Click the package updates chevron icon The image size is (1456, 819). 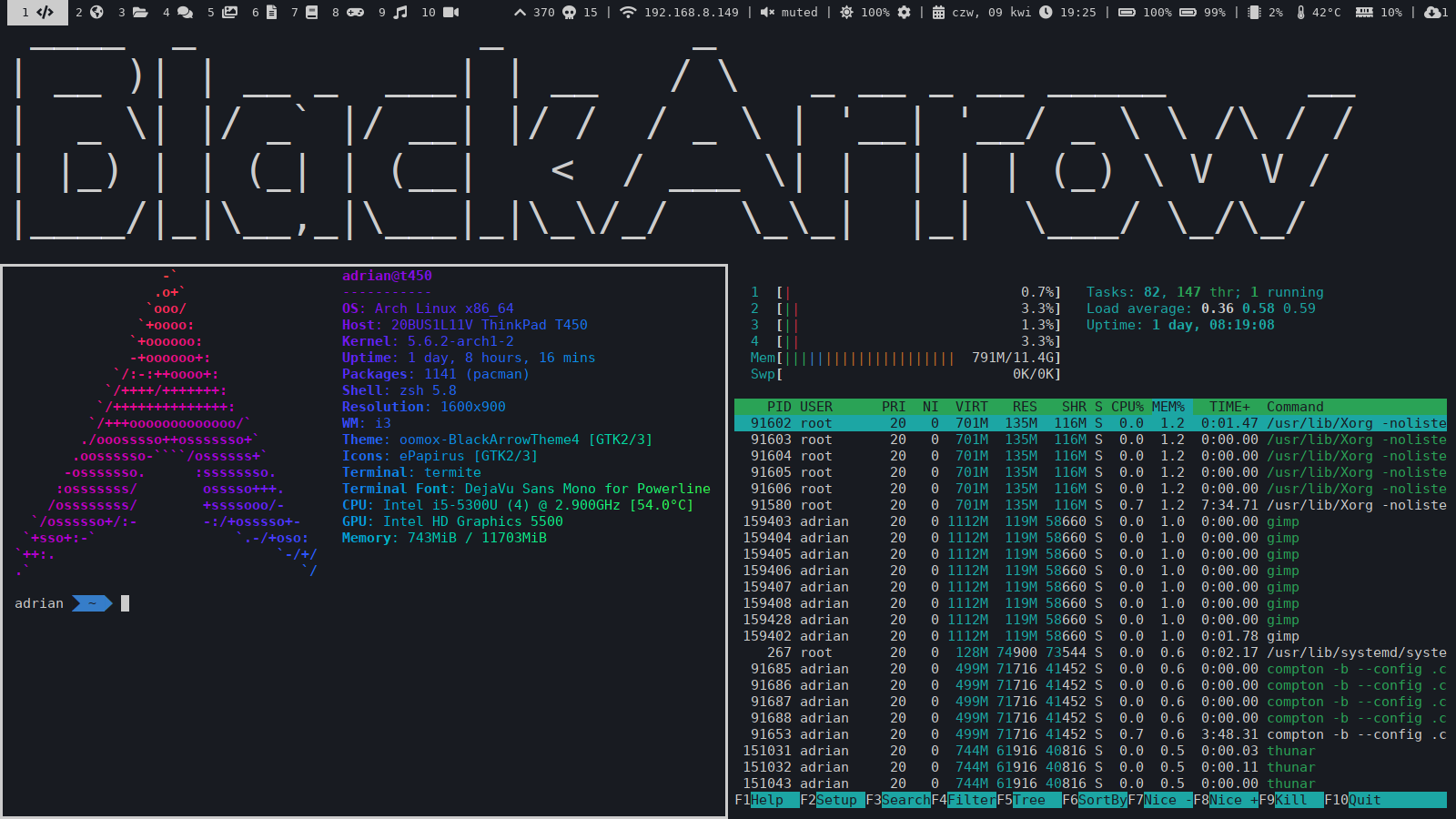520,13
